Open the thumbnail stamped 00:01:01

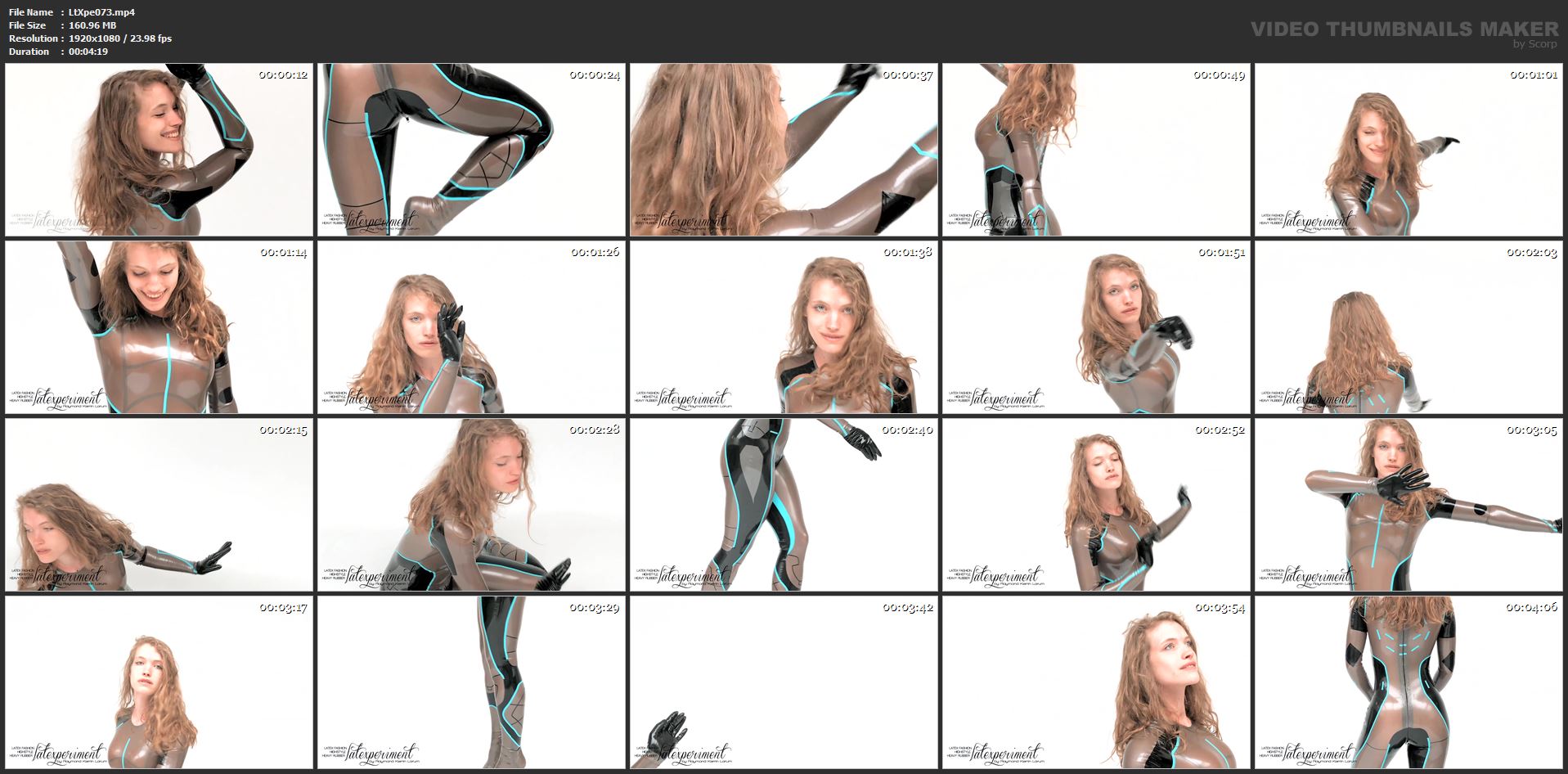click(1409, 150)
